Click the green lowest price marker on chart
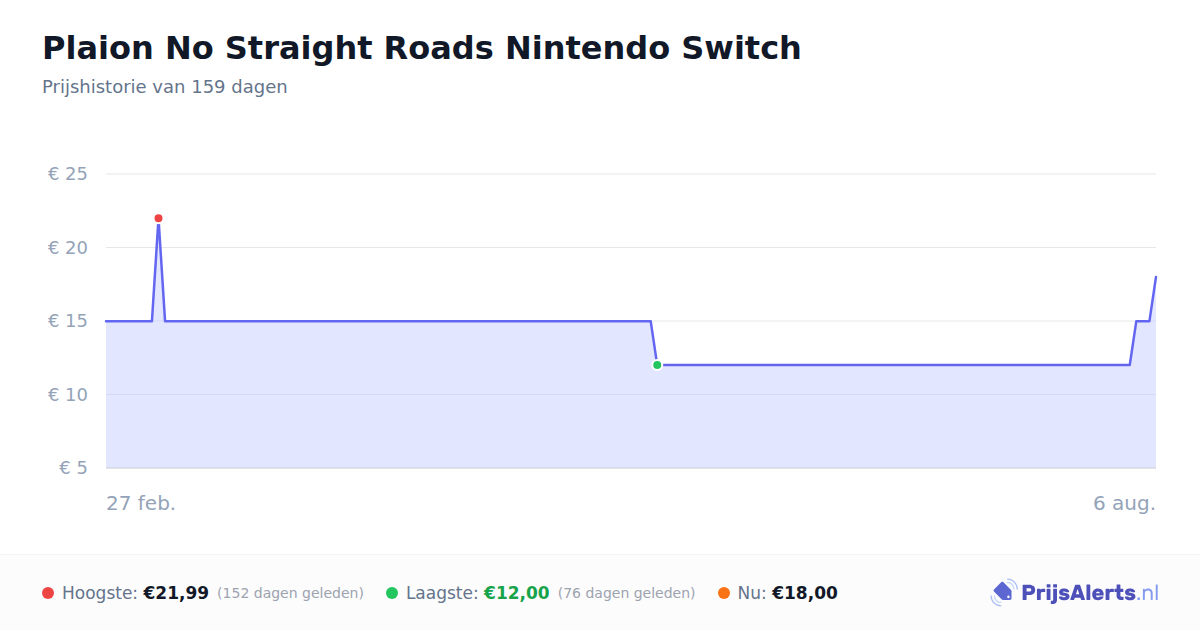1200x630 pixels. tap(657, 365)
